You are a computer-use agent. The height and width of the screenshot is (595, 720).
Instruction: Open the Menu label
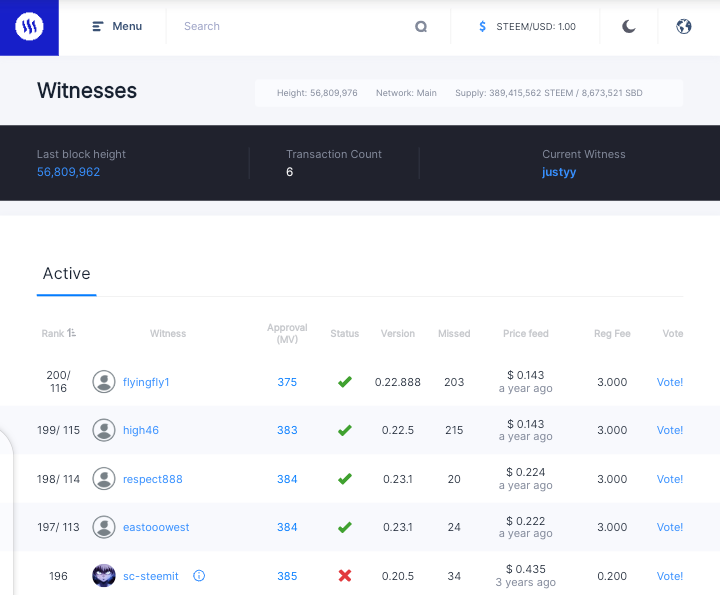click(127, 27)
